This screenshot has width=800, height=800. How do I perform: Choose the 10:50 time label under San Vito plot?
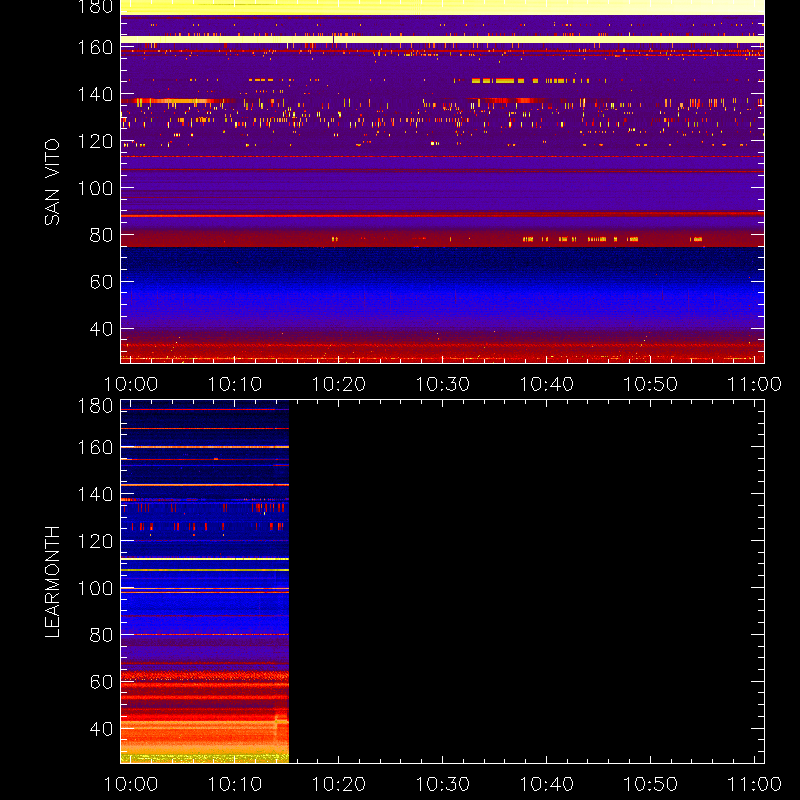click(651, 384)
